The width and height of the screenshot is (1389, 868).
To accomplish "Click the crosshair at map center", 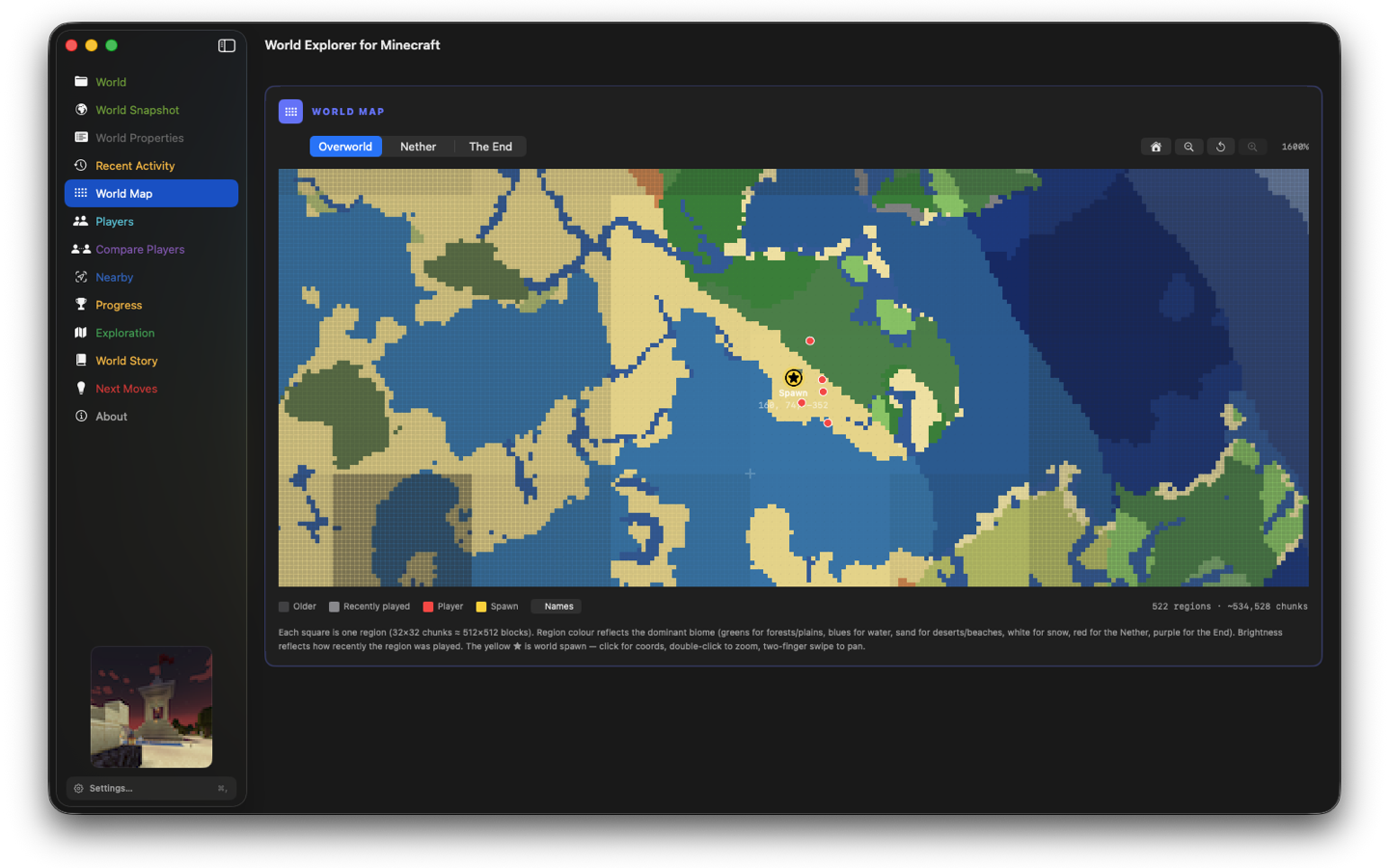I will (749, 474).
